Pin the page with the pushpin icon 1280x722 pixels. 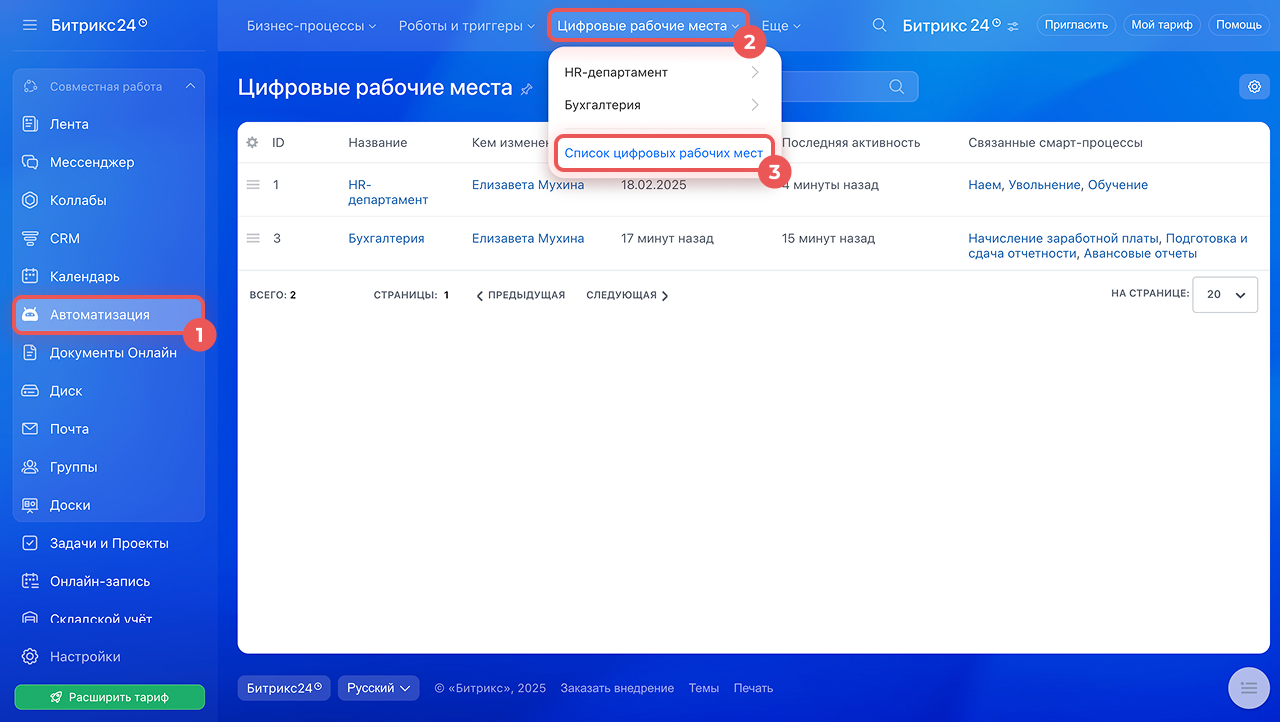(x=527, y=89)
